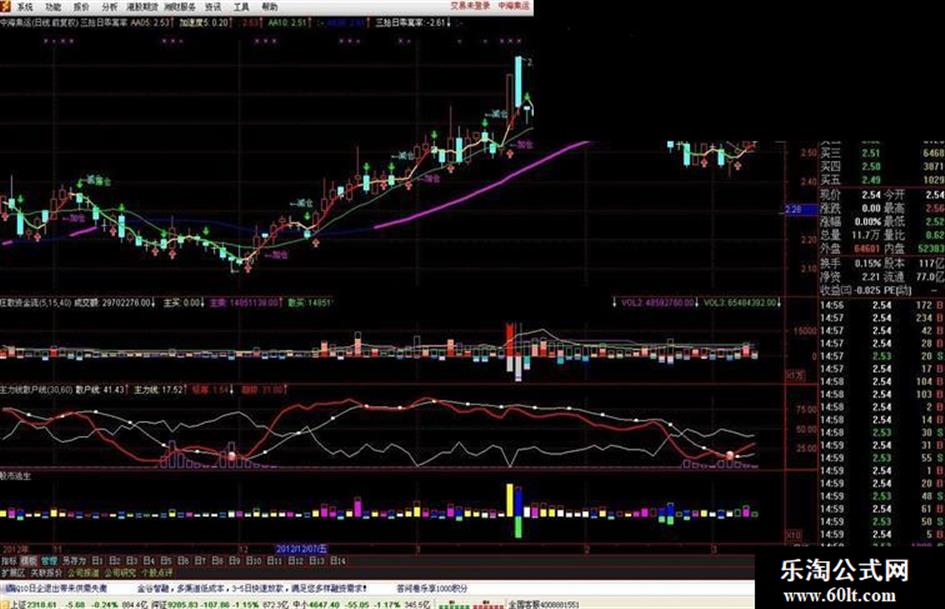This screenshot has height=609, width=945.
Task: Click the 换手 0.15% value
Action: (867, 263)
